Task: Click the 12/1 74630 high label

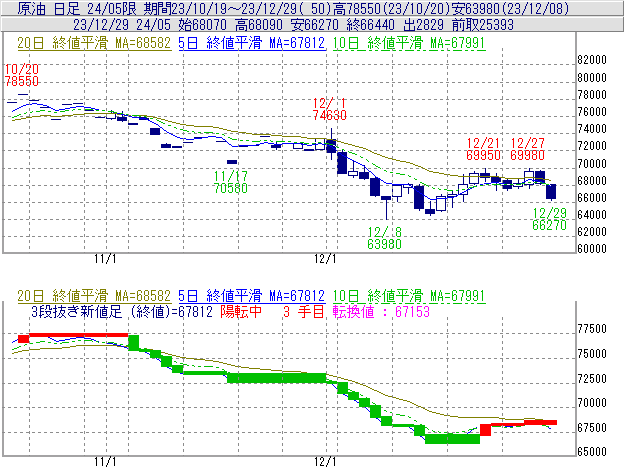Action: 330,109
